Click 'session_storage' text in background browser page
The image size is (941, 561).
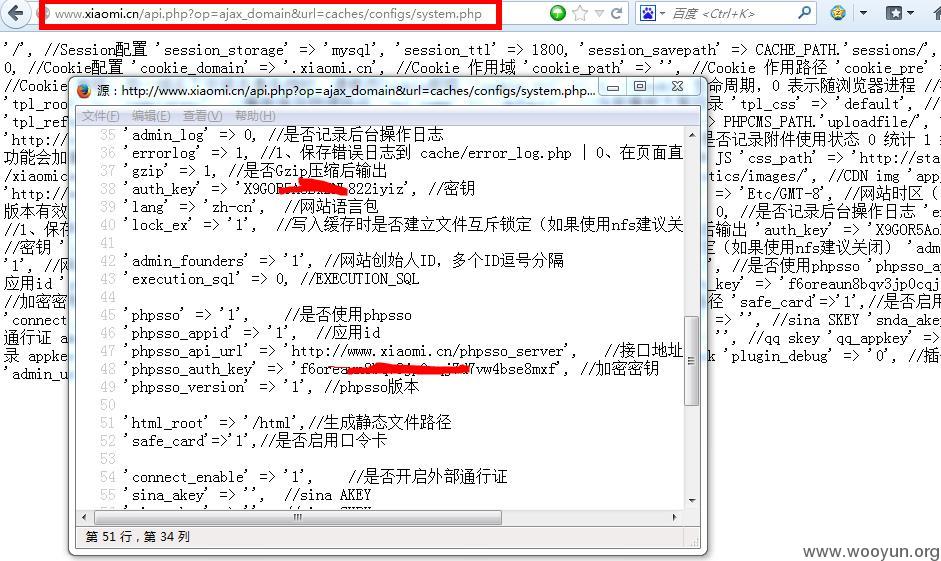pyautogui.click(x=224, y=50)
